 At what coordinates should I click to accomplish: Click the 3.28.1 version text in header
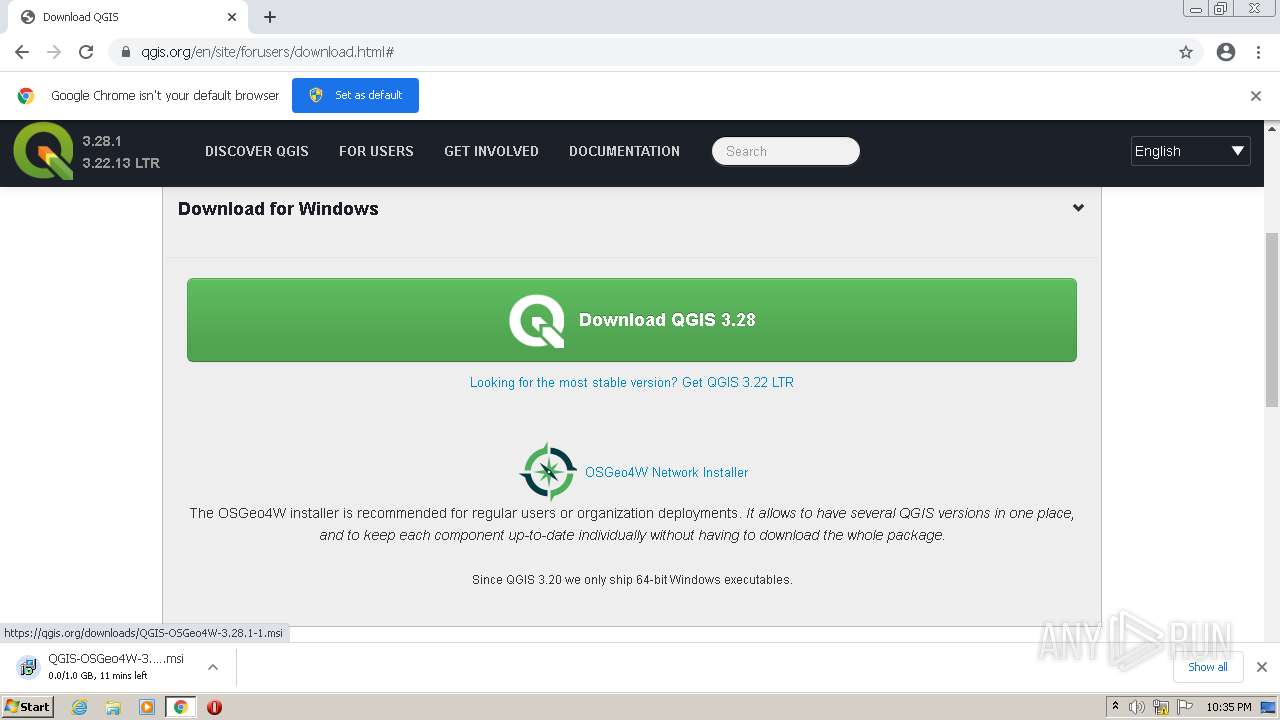[102, 141]
